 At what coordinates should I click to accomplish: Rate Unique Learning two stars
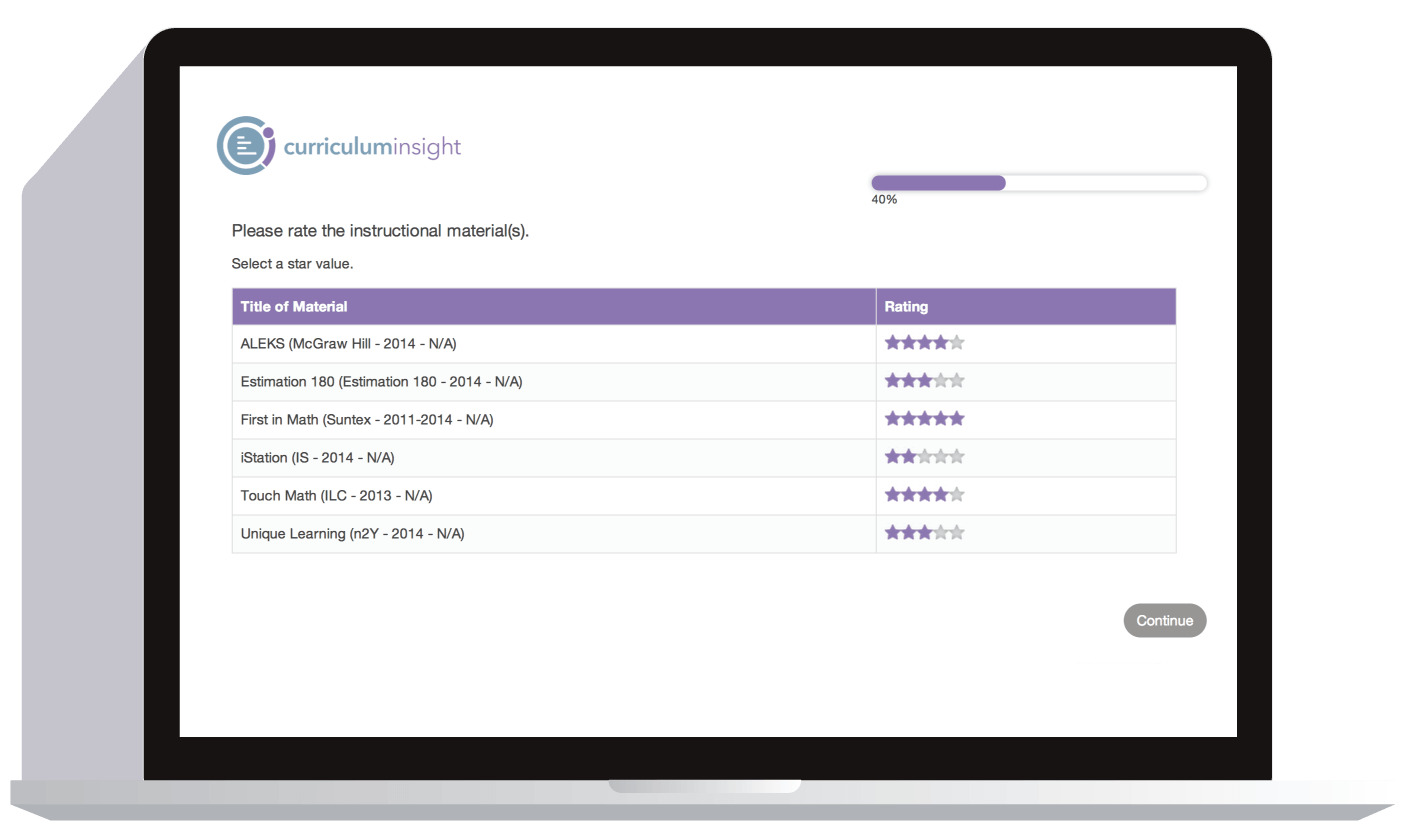pos(909,533)
